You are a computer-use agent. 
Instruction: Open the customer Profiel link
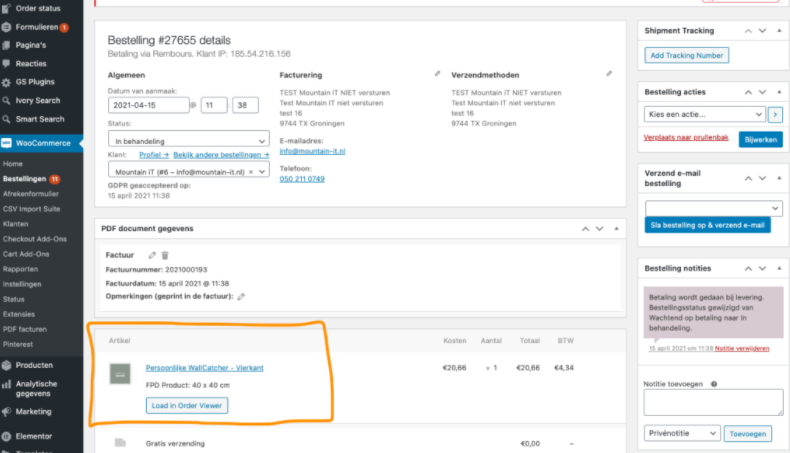pyautogui.click(x=154, y=155)
